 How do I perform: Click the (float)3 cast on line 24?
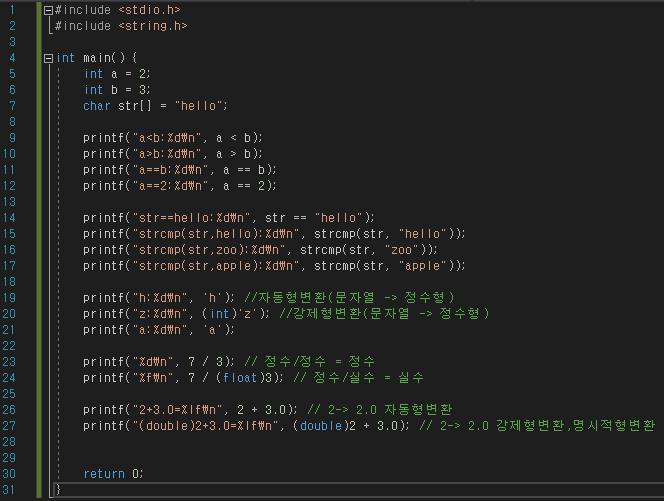pyautogui.click(x=244, y=378)
